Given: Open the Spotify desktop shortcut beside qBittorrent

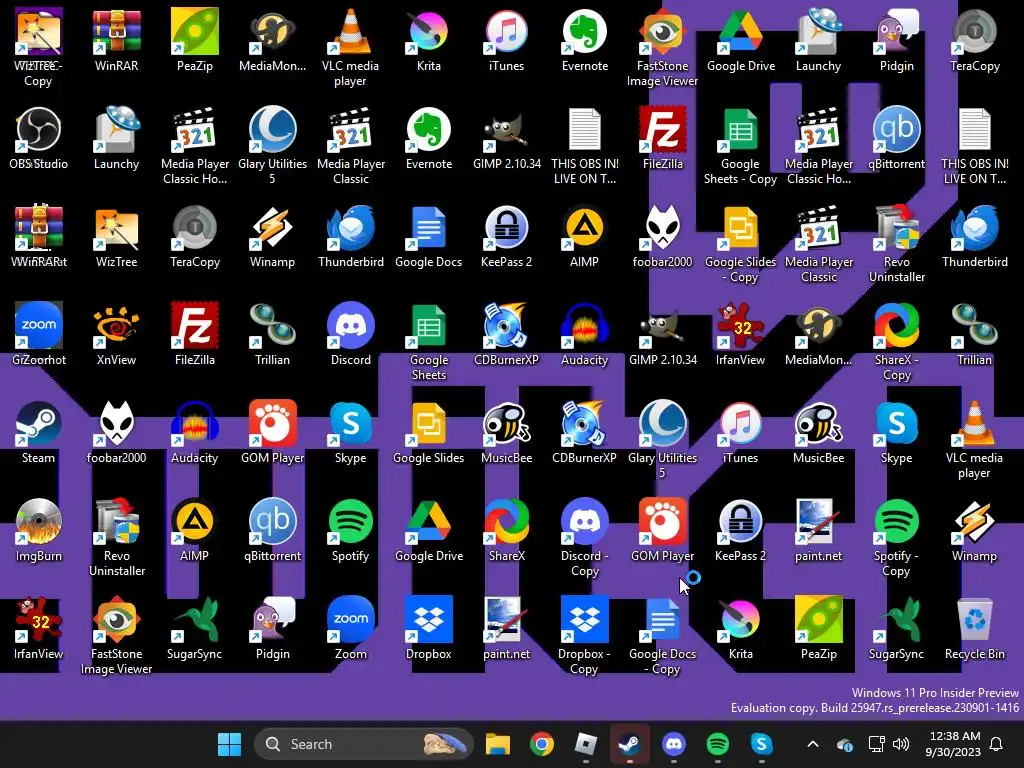Looking at the screenshot, I should 351,530.
